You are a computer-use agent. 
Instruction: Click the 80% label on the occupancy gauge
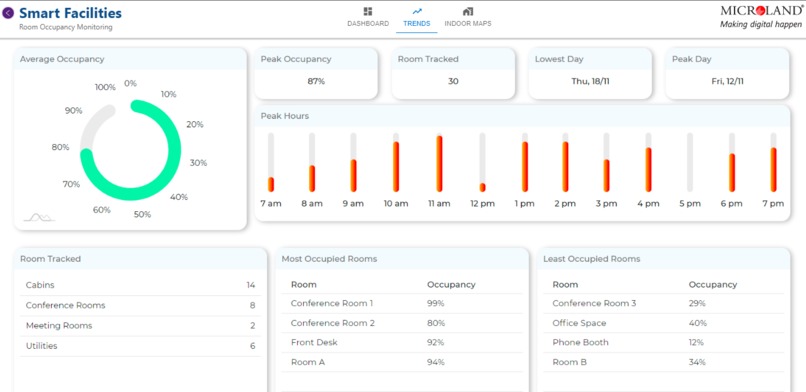[60, 147]
